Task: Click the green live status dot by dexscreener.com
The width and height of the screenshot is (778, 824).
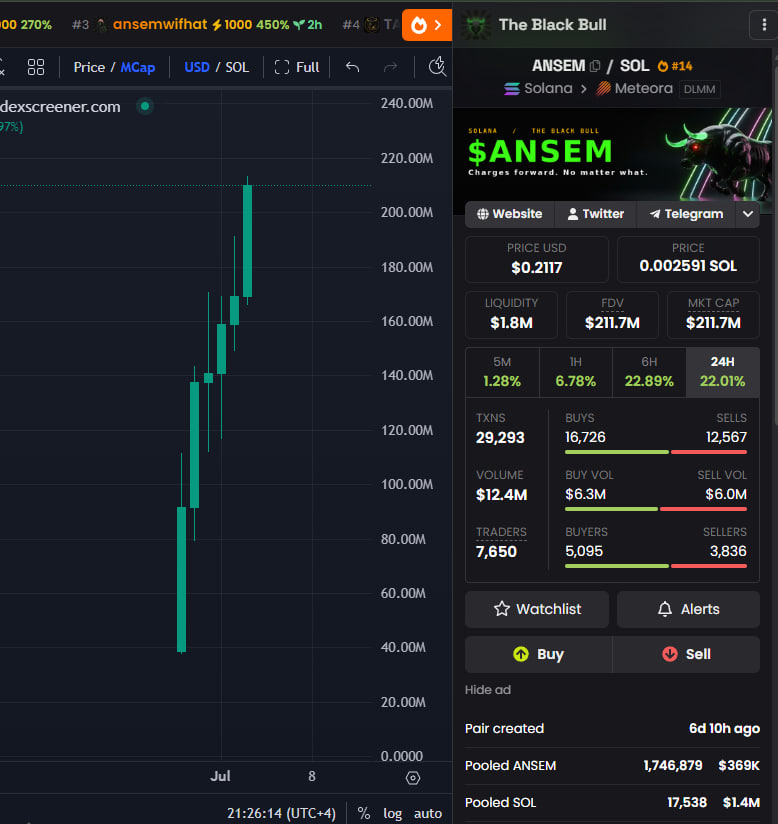Action: tap(145, 106)
